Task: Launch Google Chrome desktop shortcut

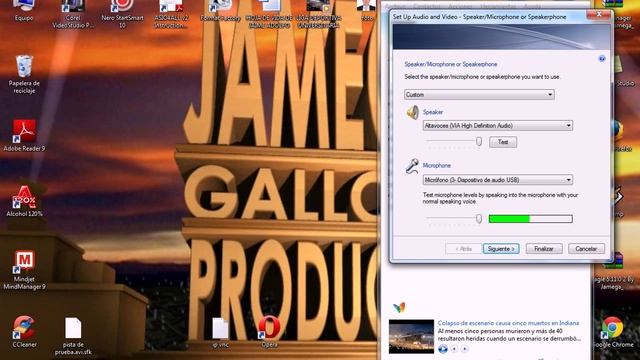Action: [613, 331]
